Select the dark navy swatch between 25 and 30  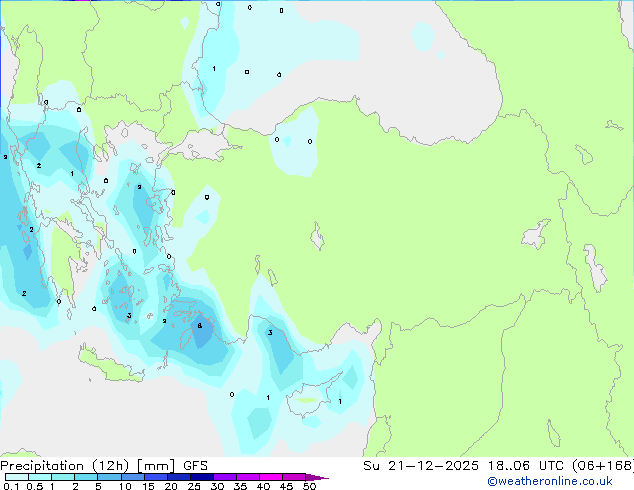[x=202, y=477]
